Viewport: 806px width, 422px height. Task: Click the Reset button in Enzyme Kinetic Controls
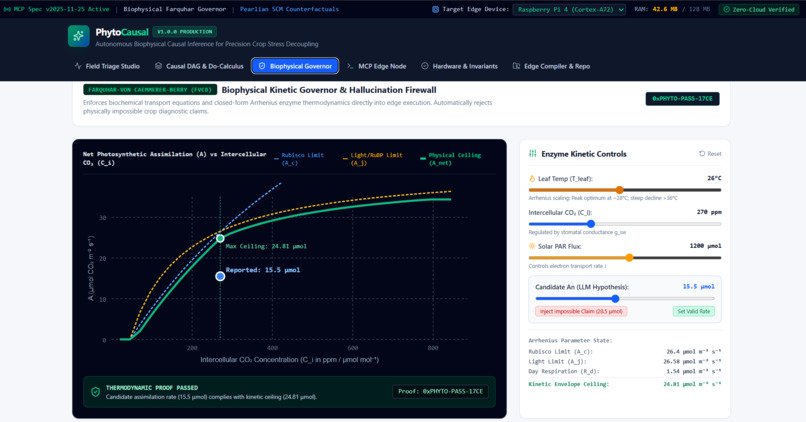pos(710,154)
